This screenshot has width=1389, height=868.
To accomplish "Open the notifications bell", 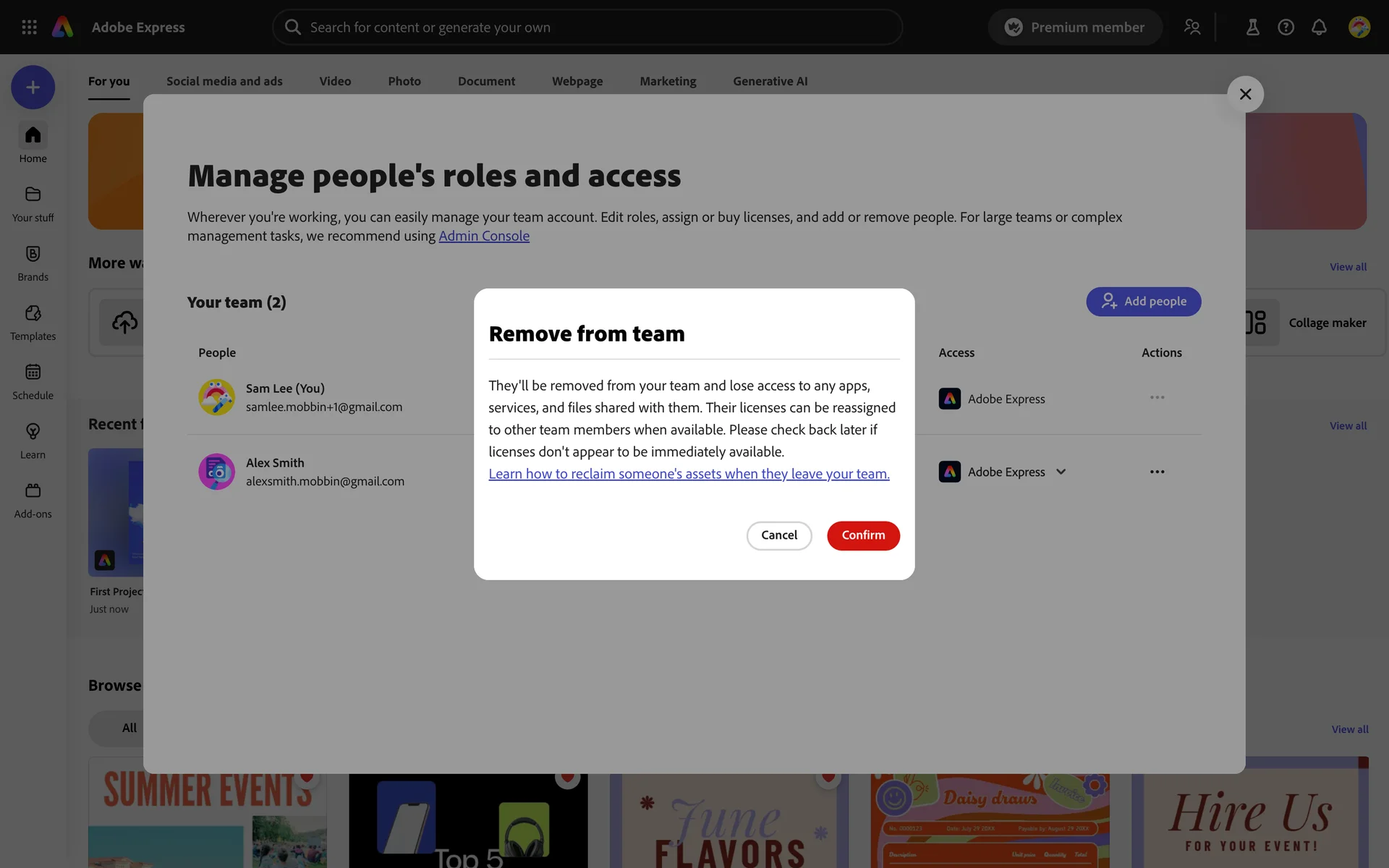I will (x=1319, y=27).
